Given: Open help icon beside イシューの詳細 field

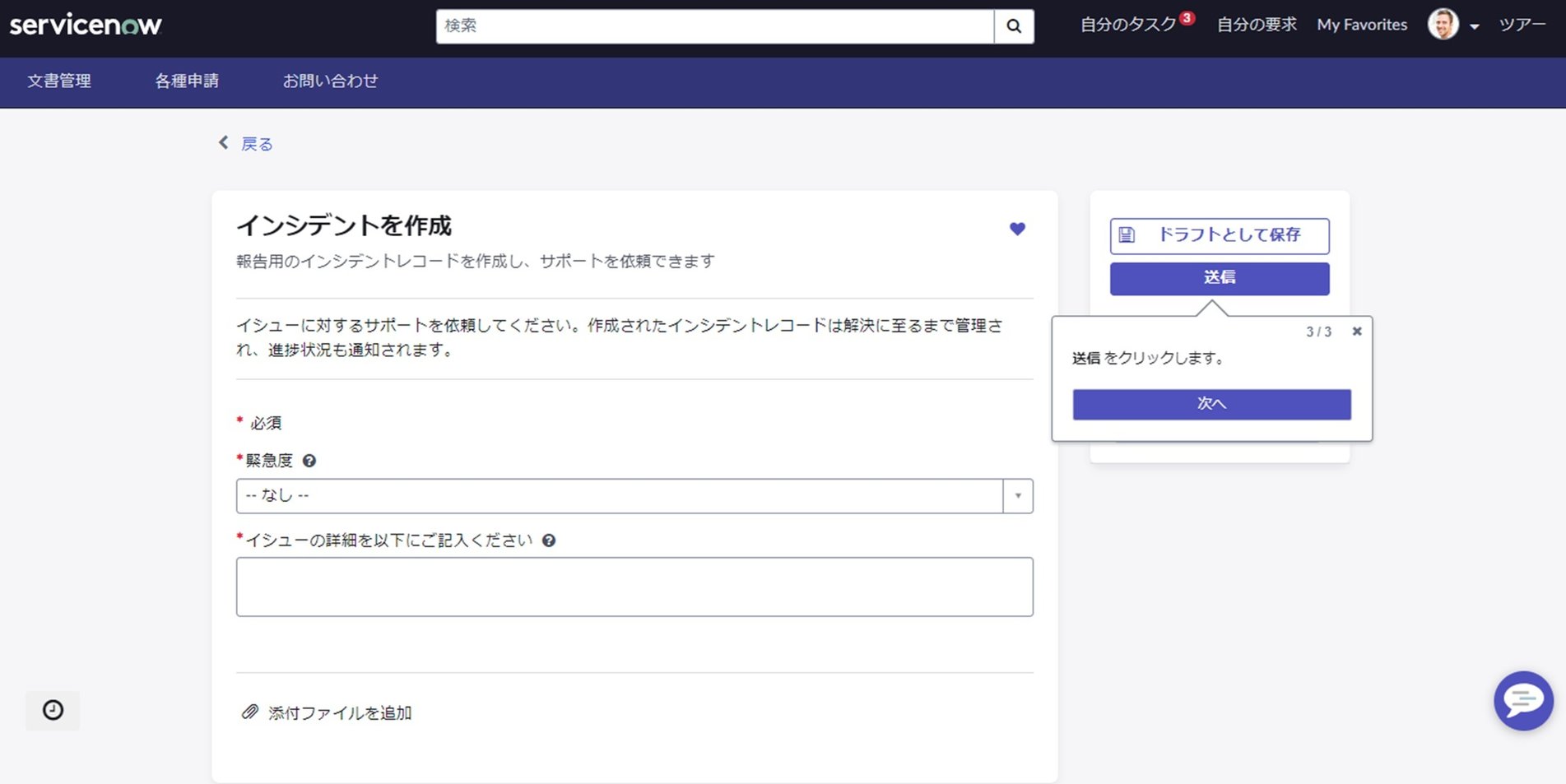Looking at the screenshot, I should tap(550, 540).
